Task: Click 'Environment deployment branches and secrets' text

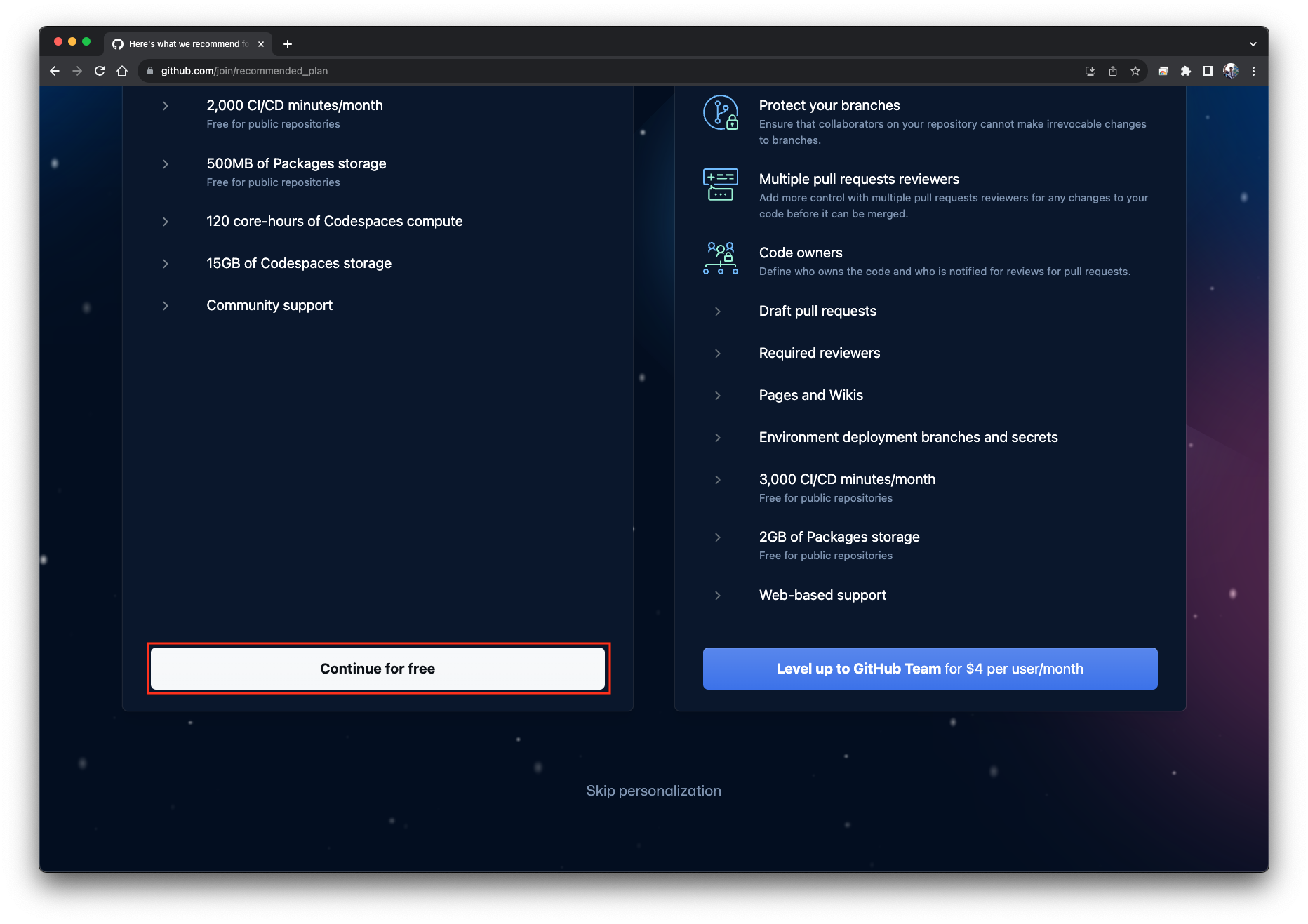Action: coord(908,437)
